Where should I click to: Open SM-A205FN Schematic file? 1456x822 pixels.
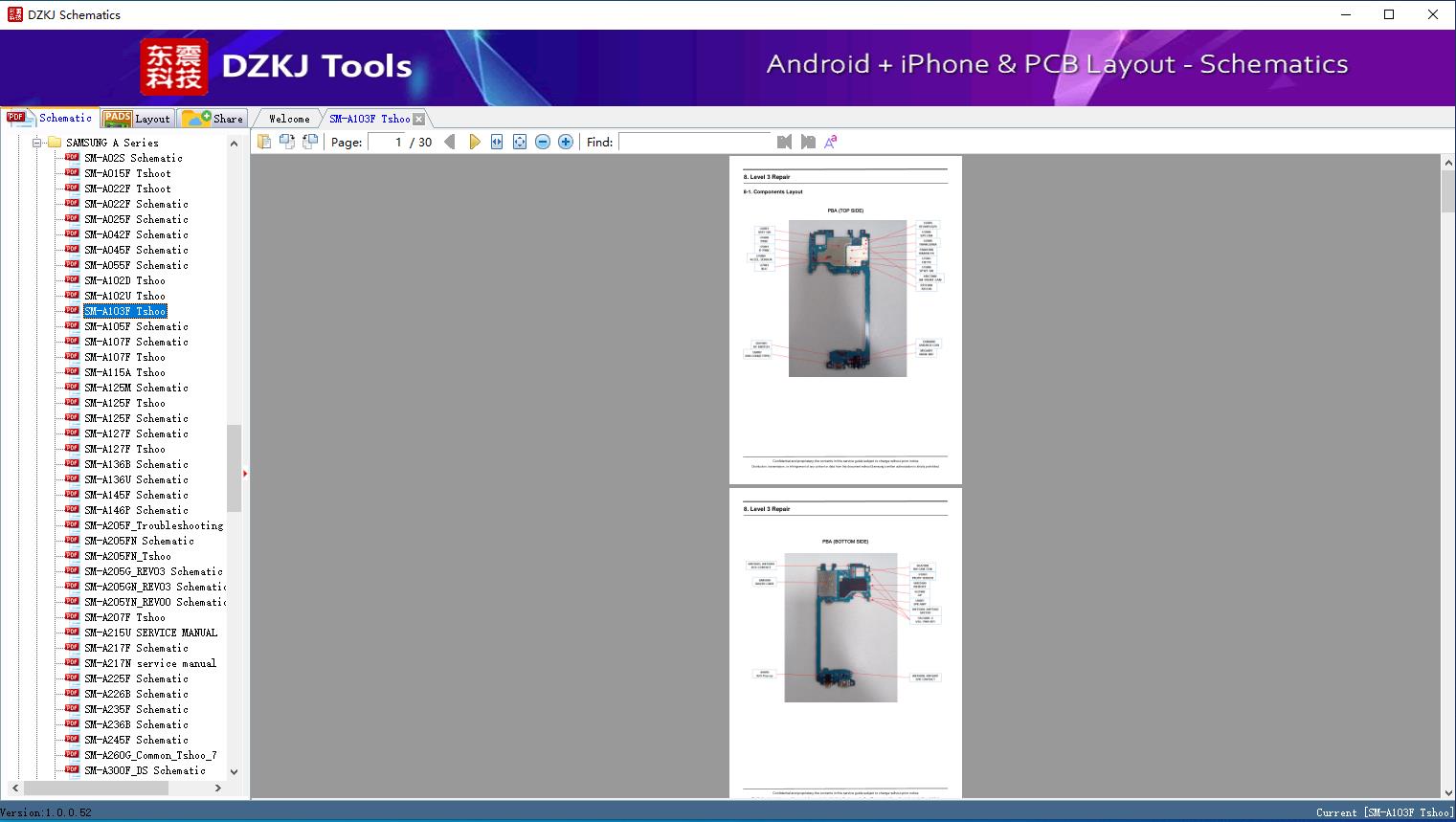click(139, 541)
